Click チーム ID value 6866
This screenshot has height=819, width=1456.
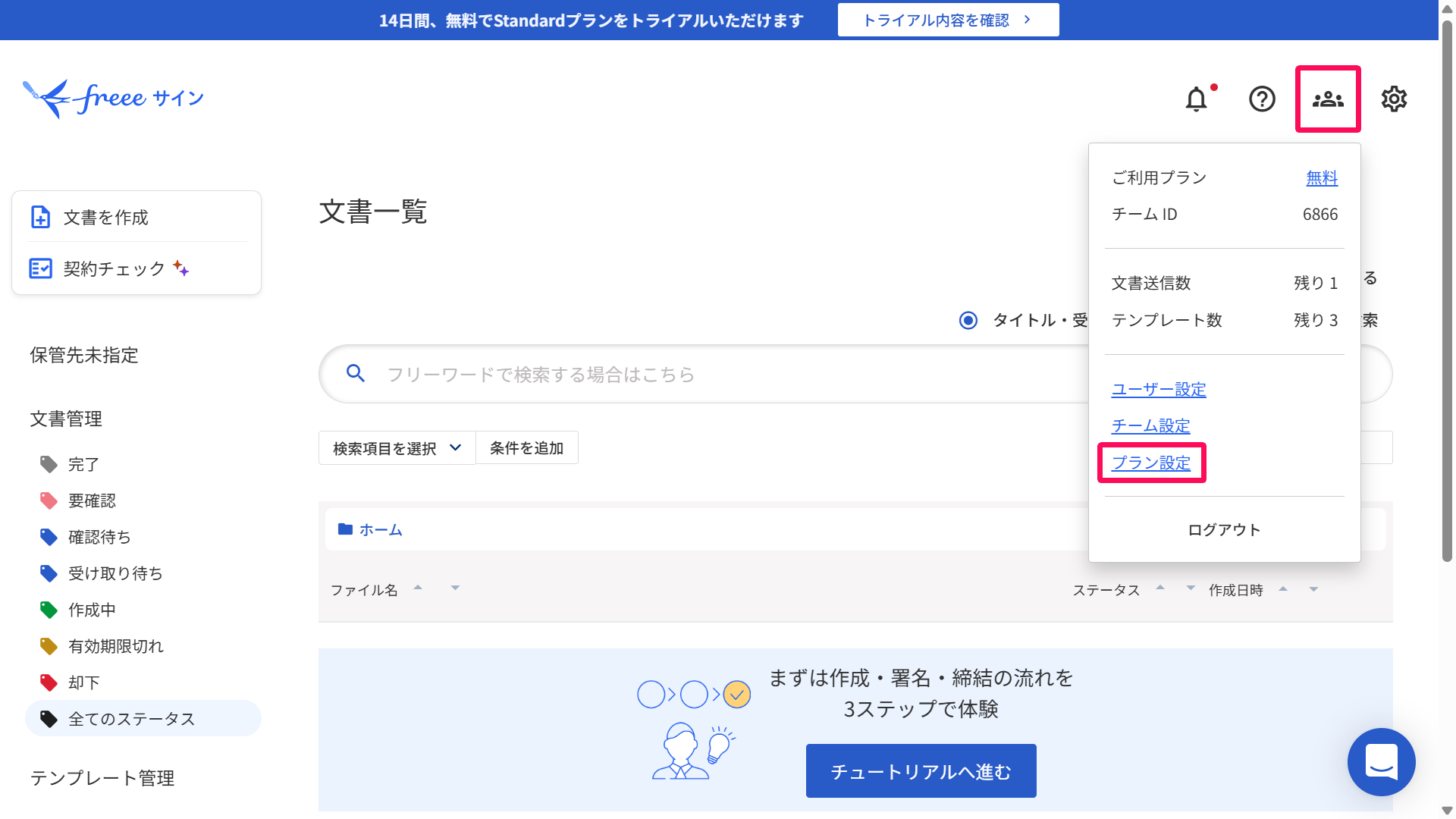coord(1320,214)
